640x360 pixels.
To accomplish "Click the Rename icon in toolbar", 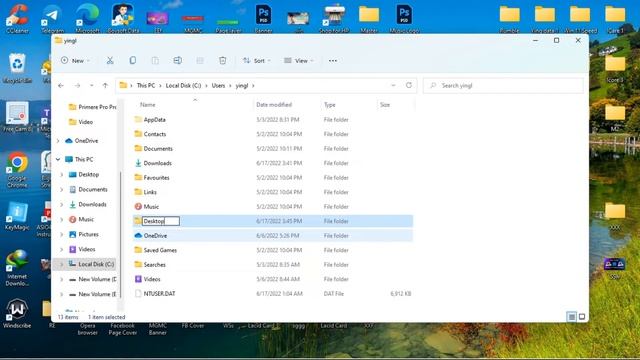I will [178, 60].
